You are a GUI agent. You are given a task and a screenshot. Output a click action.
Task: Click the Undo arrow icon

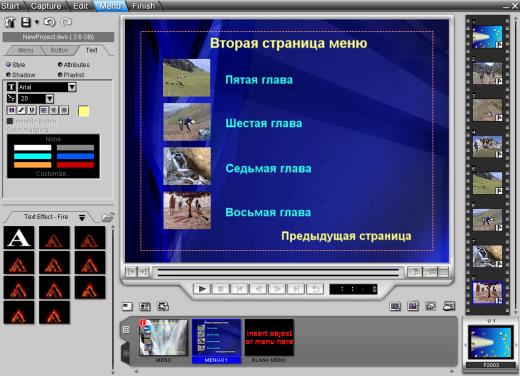pos(50,22)
